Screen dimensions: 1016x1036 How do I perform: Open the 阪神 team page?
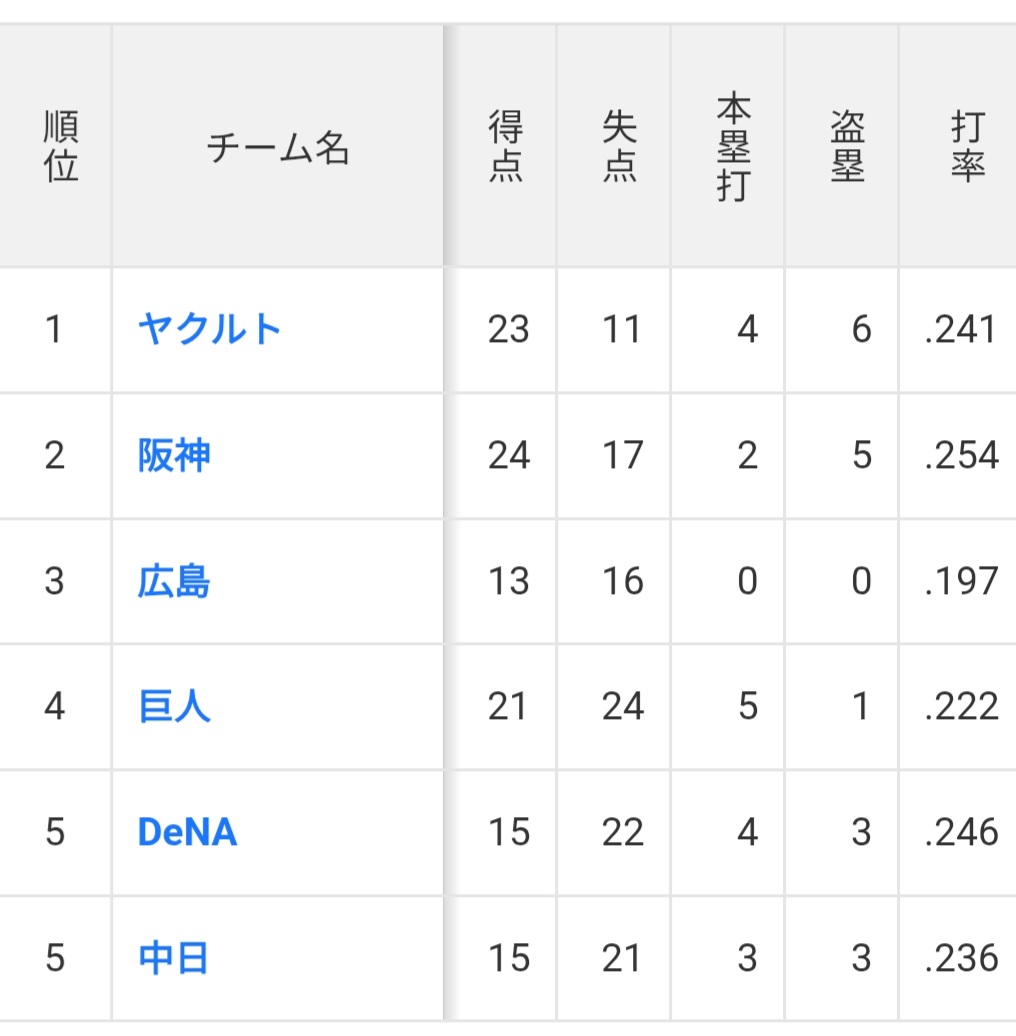click(x=174, y=456)
